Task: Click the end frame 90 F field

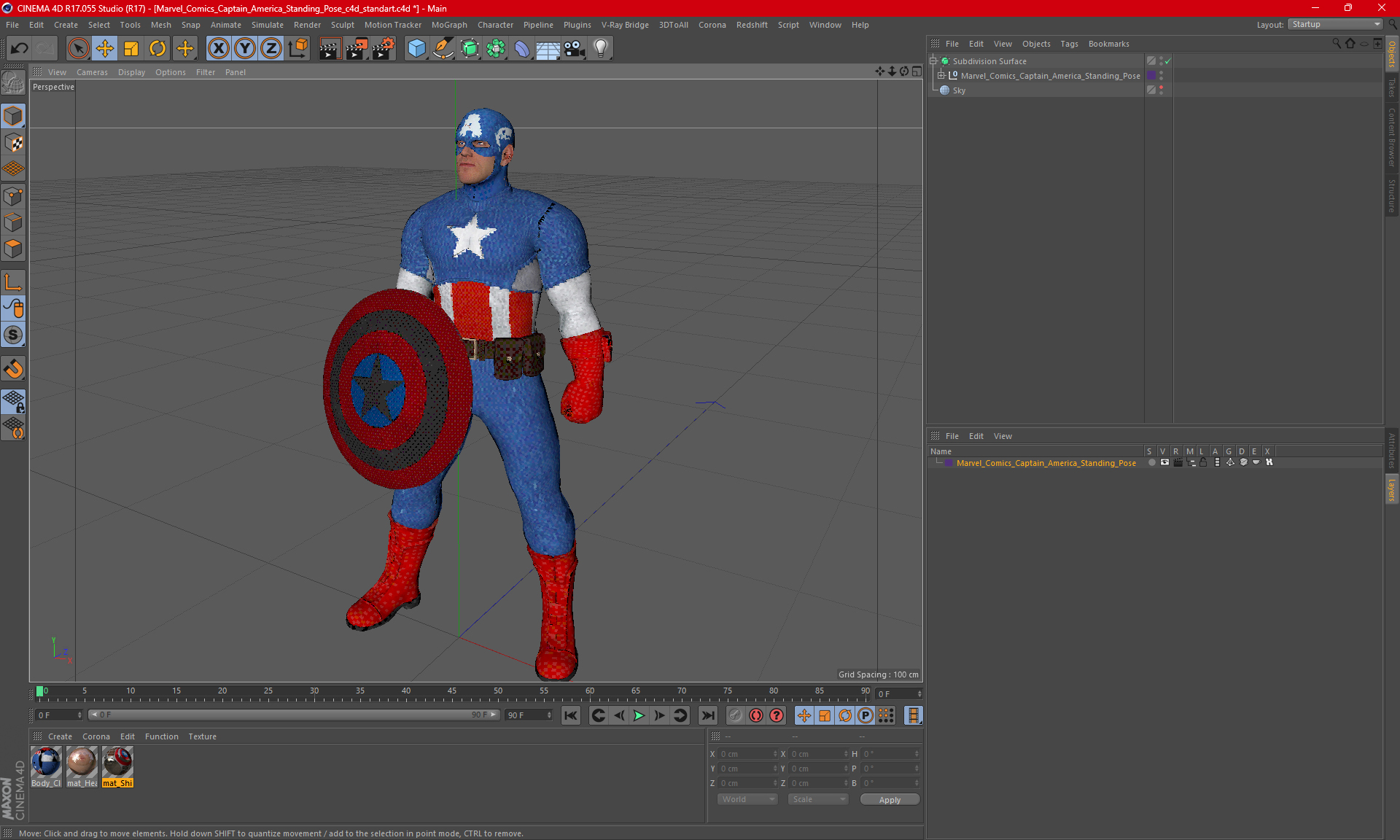Action: coord(529,715)
